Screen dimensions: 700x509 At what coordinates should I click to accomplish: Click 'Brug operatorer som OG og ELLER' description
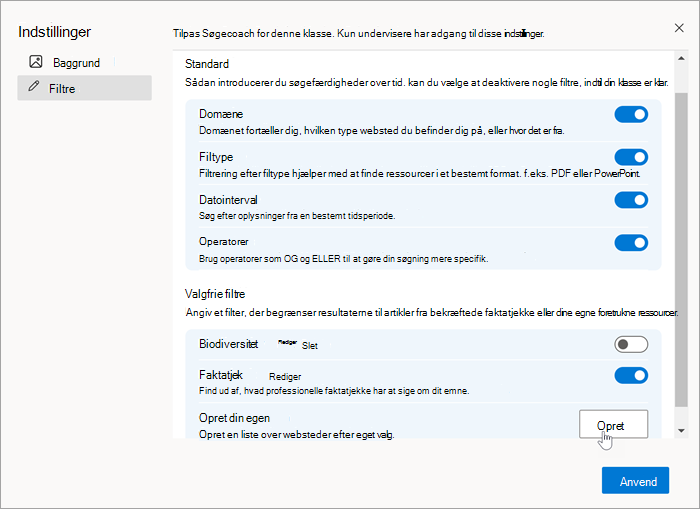(x=343, y=259)
